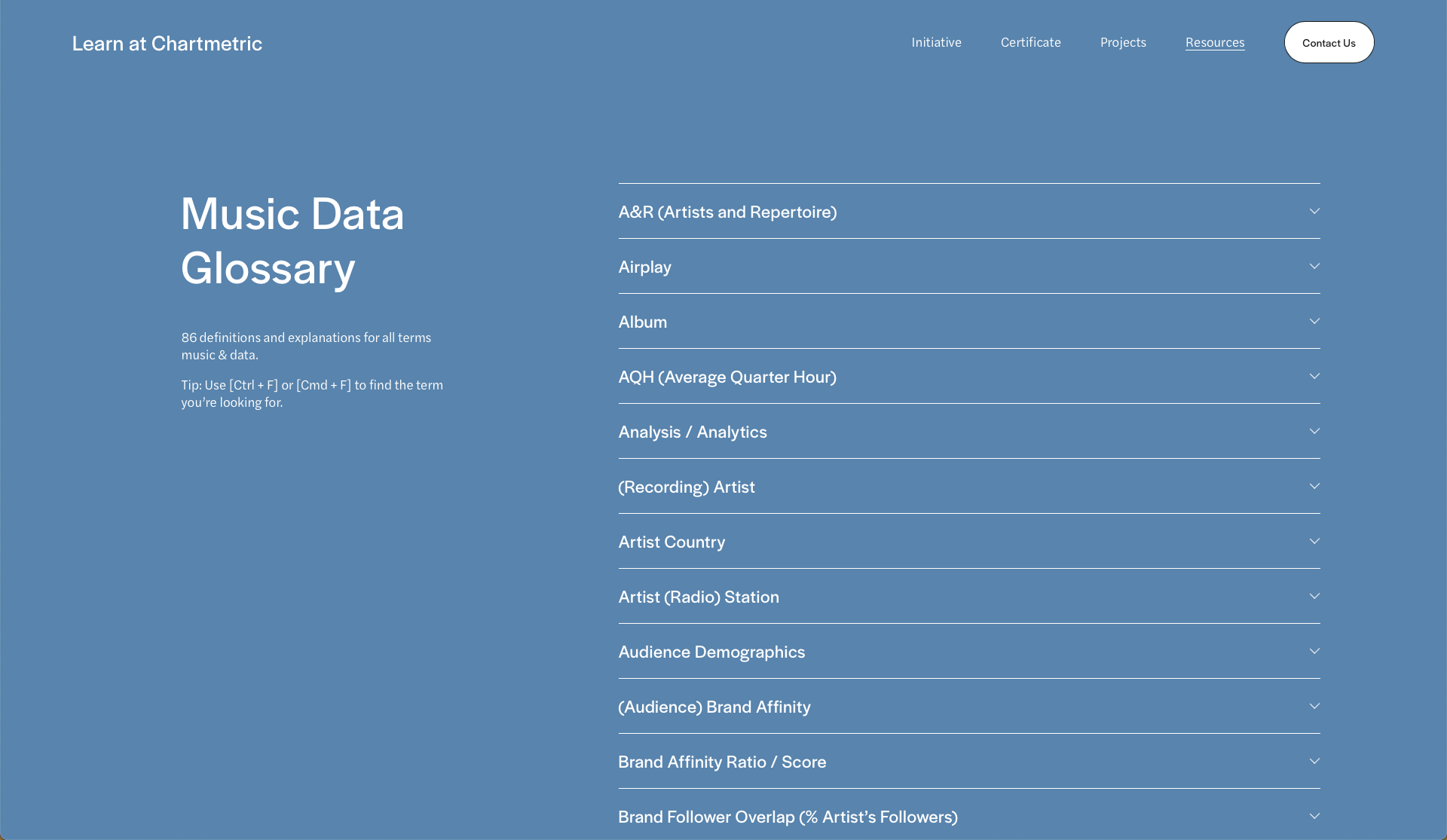Click chevron icon on Analysis / Analytics row

tap(1314, 432)
